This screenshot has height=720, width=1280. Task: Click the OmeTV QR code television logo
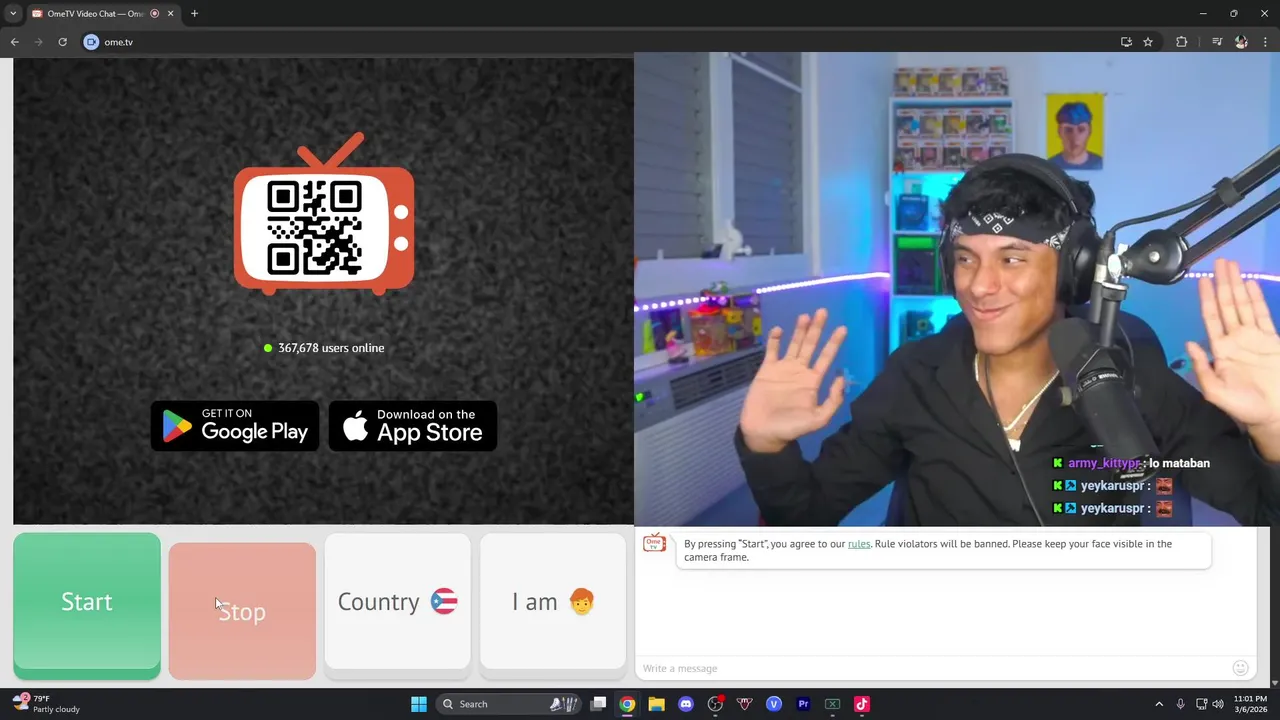point(324,215)
